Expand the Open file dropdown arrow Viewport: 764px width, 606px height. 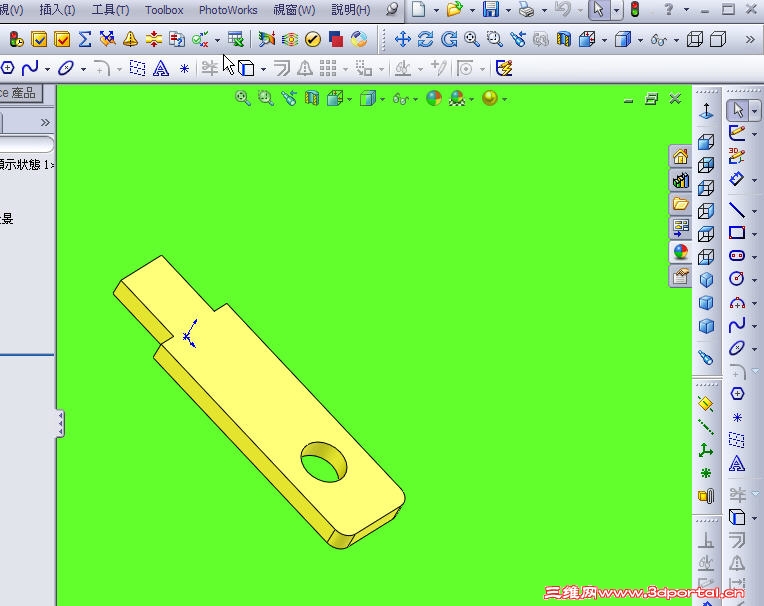(472, 10)
